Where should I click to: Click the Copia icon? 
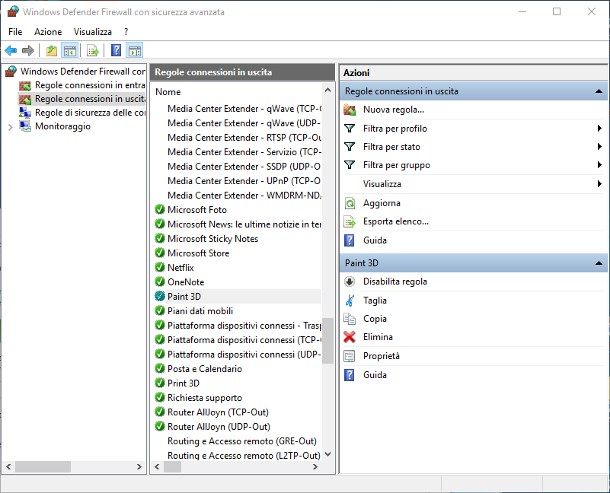click(x=350, y=319)
